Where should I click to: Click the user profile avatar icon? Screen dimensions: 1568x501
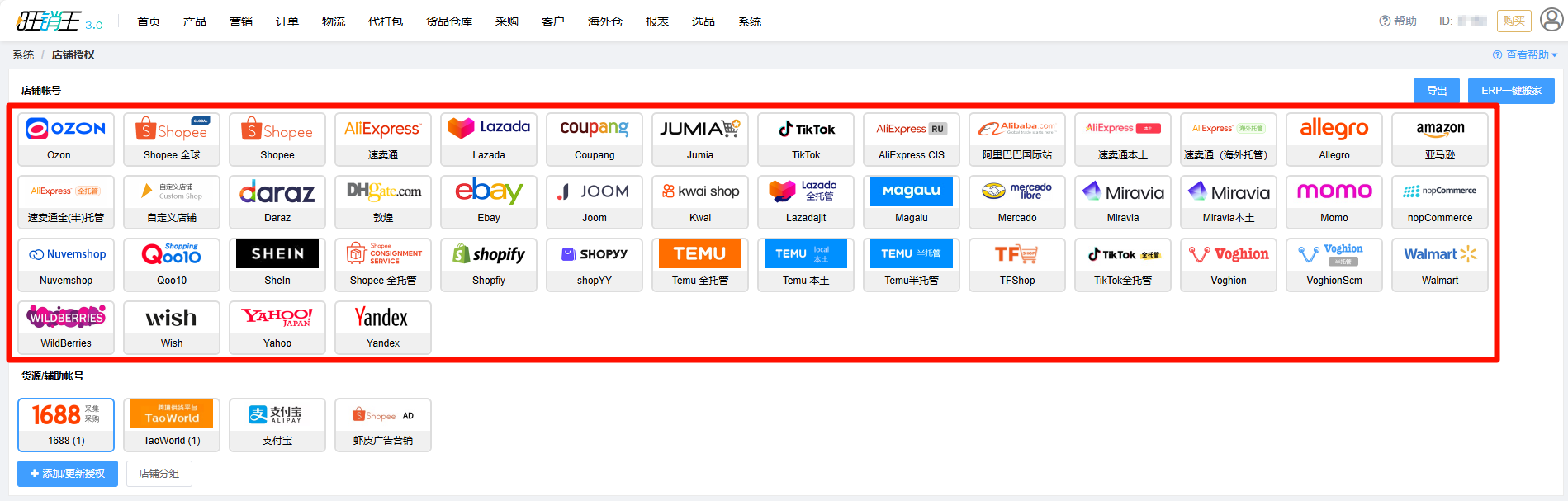tap(1551, 20)
